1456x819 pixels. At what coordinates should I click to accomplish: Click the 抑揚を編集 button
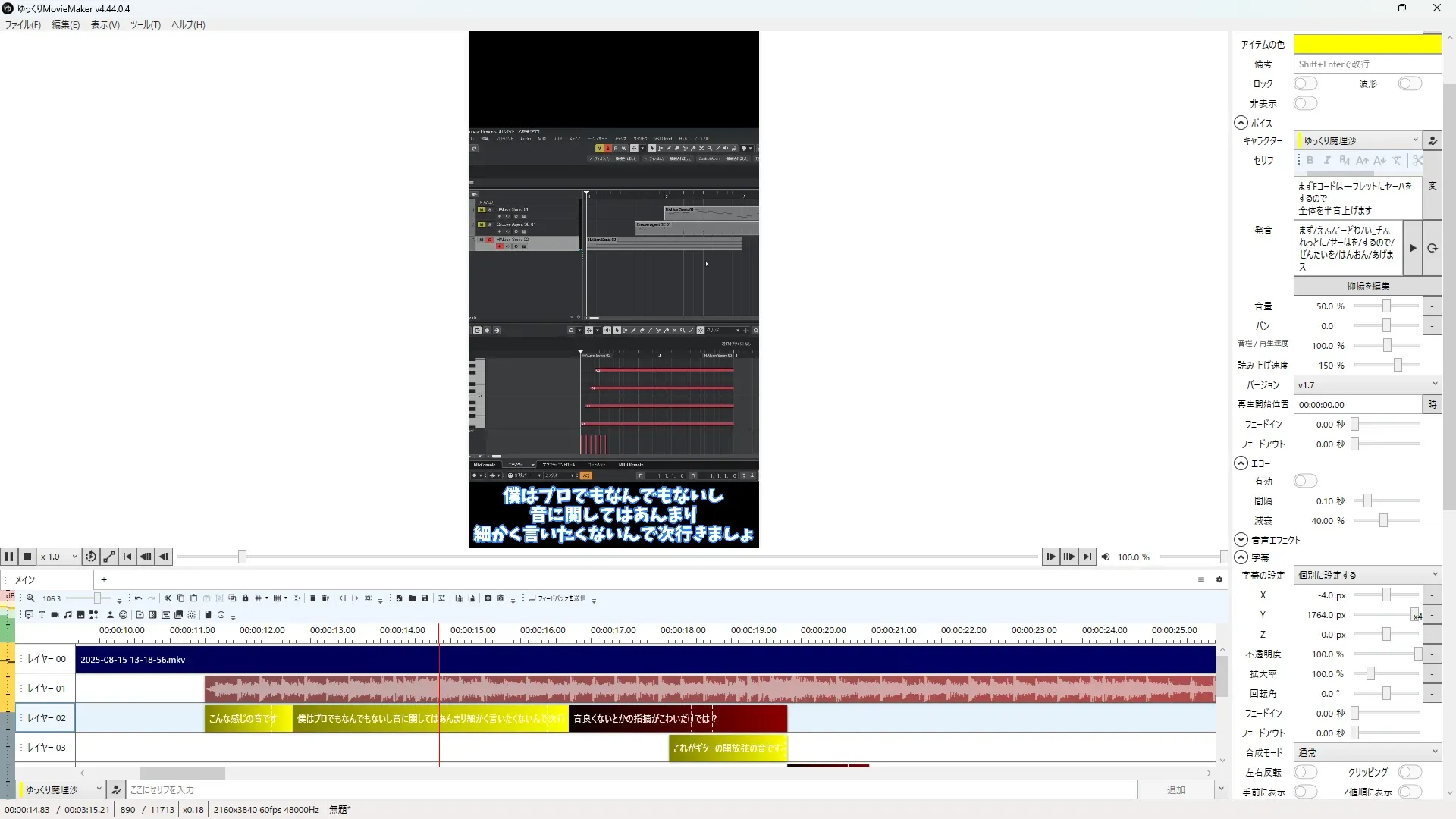[x=1367, y=286]
